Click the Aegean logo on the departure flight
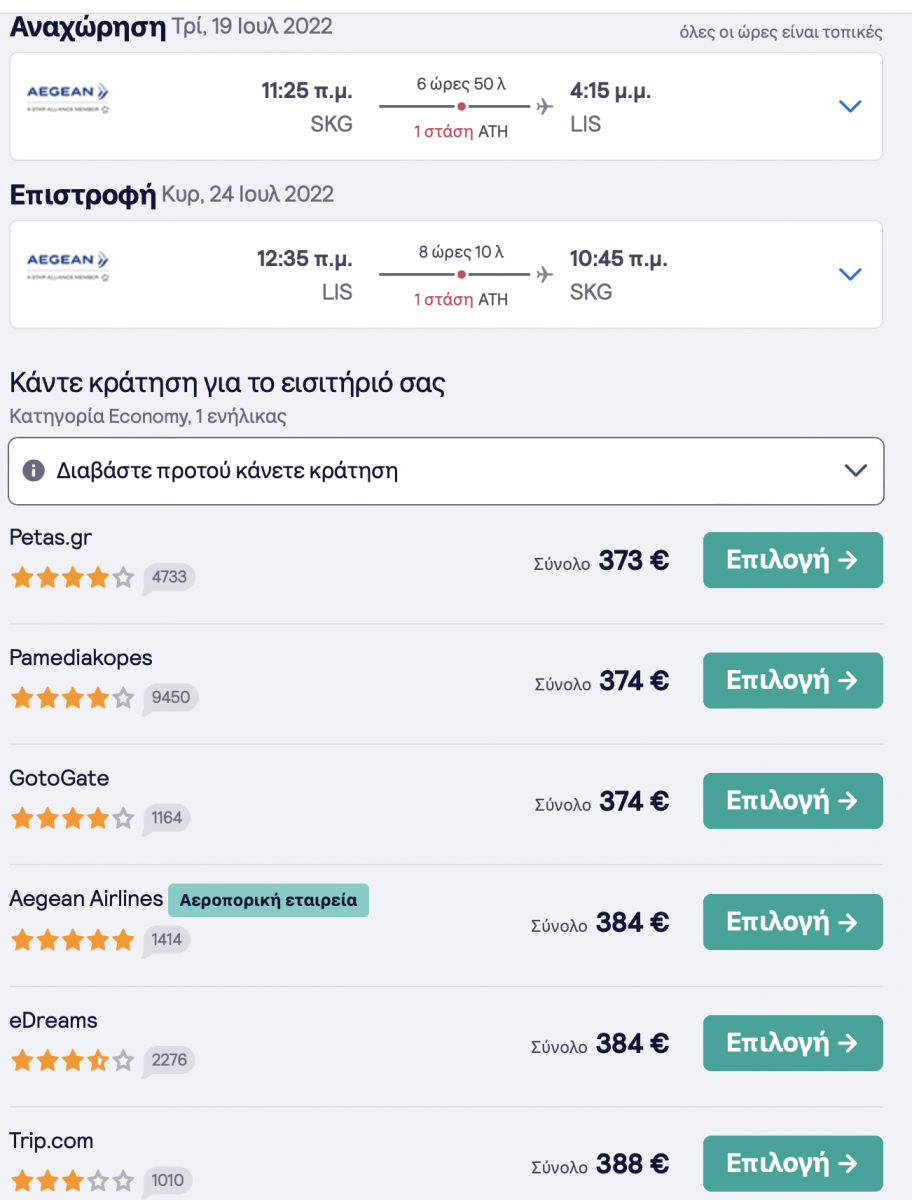 67,96
